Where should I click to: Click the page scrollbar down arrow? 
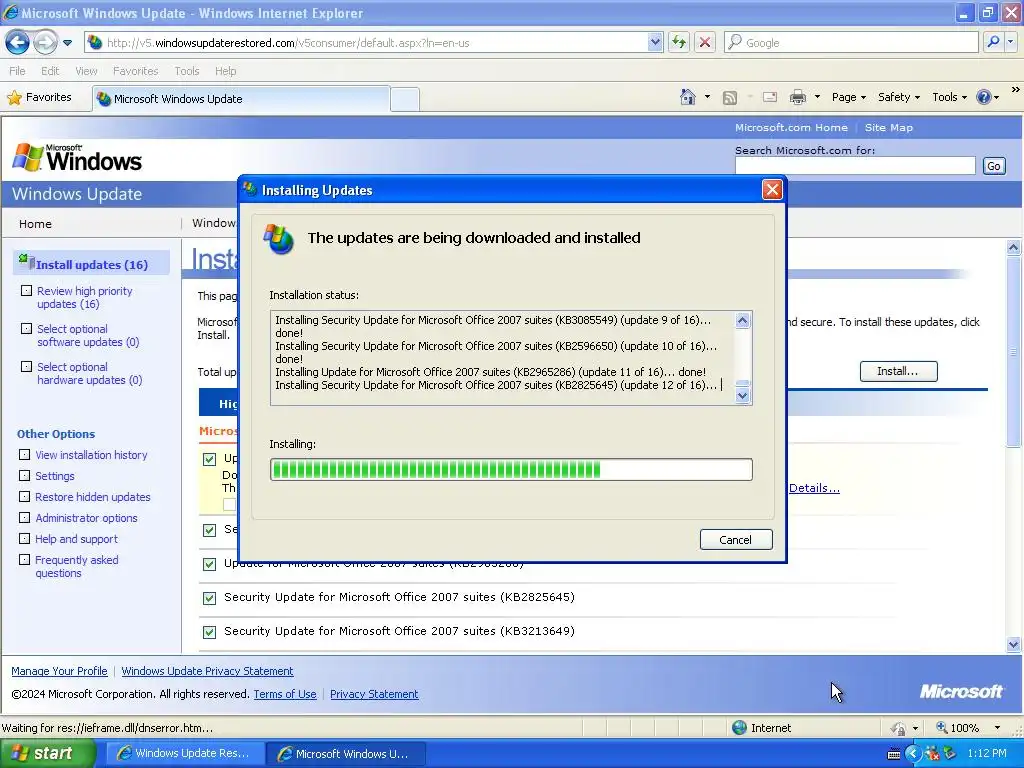(x=1013, y=644)
